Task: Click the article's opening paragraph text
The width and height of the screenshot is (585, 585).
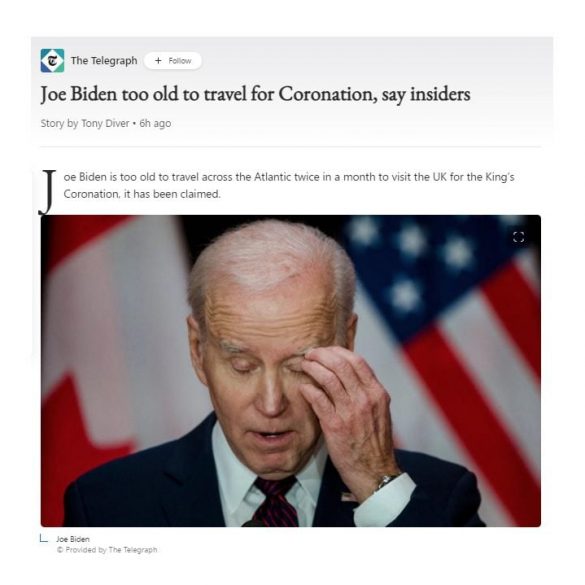Action: tap(289, 185)
